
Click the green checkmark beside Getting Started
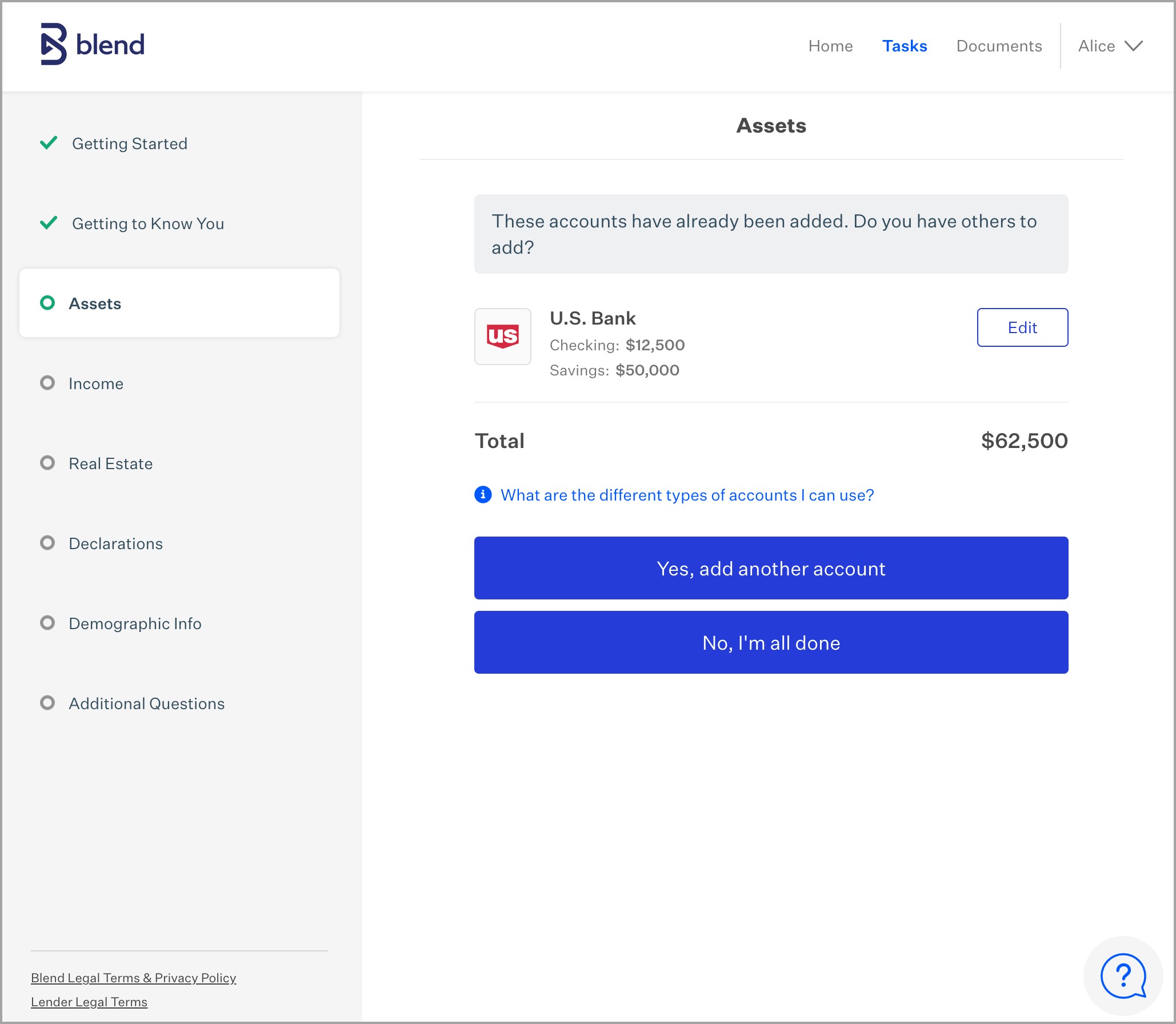pyautogui.click(x=49, y=143)
